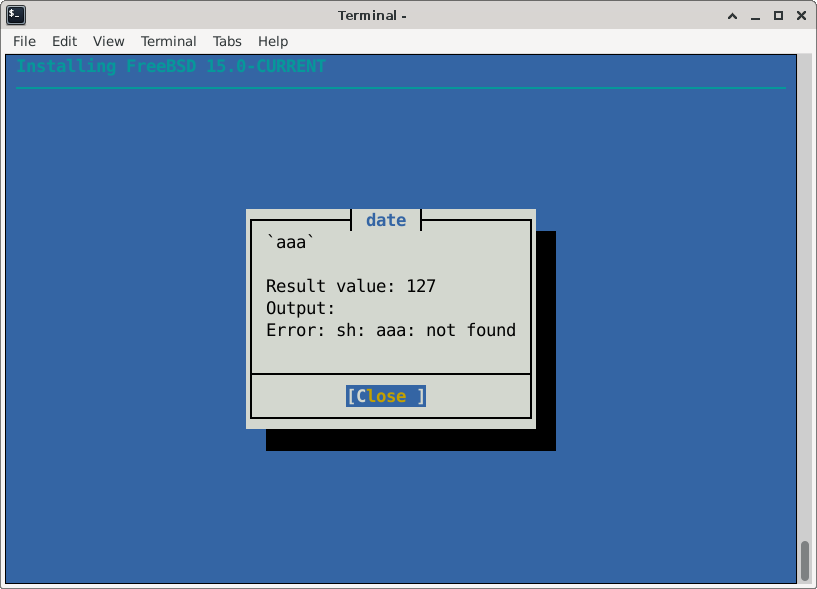Click the terminal window menu icon
817x589 pixels.
tap(16, 15)
